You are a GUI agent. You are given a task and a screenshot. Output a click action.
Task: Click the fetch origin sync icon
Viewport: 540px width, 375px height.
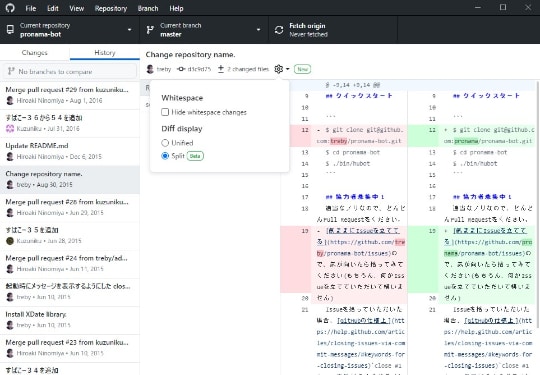pos(279,30)
